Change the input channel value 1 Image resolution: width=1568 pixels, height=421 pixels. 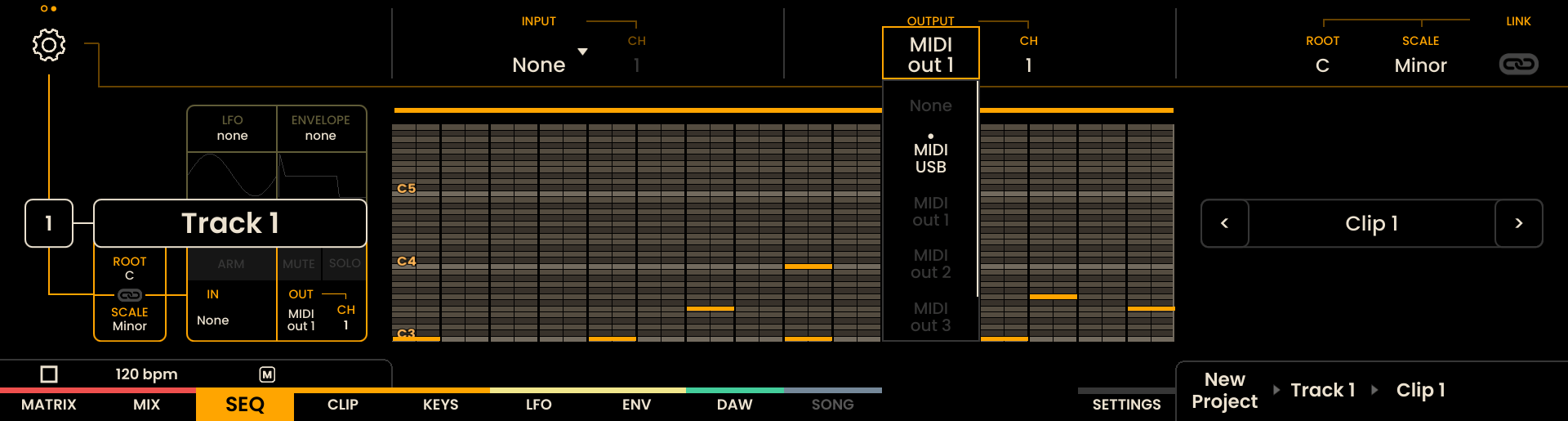pos(636,65)
